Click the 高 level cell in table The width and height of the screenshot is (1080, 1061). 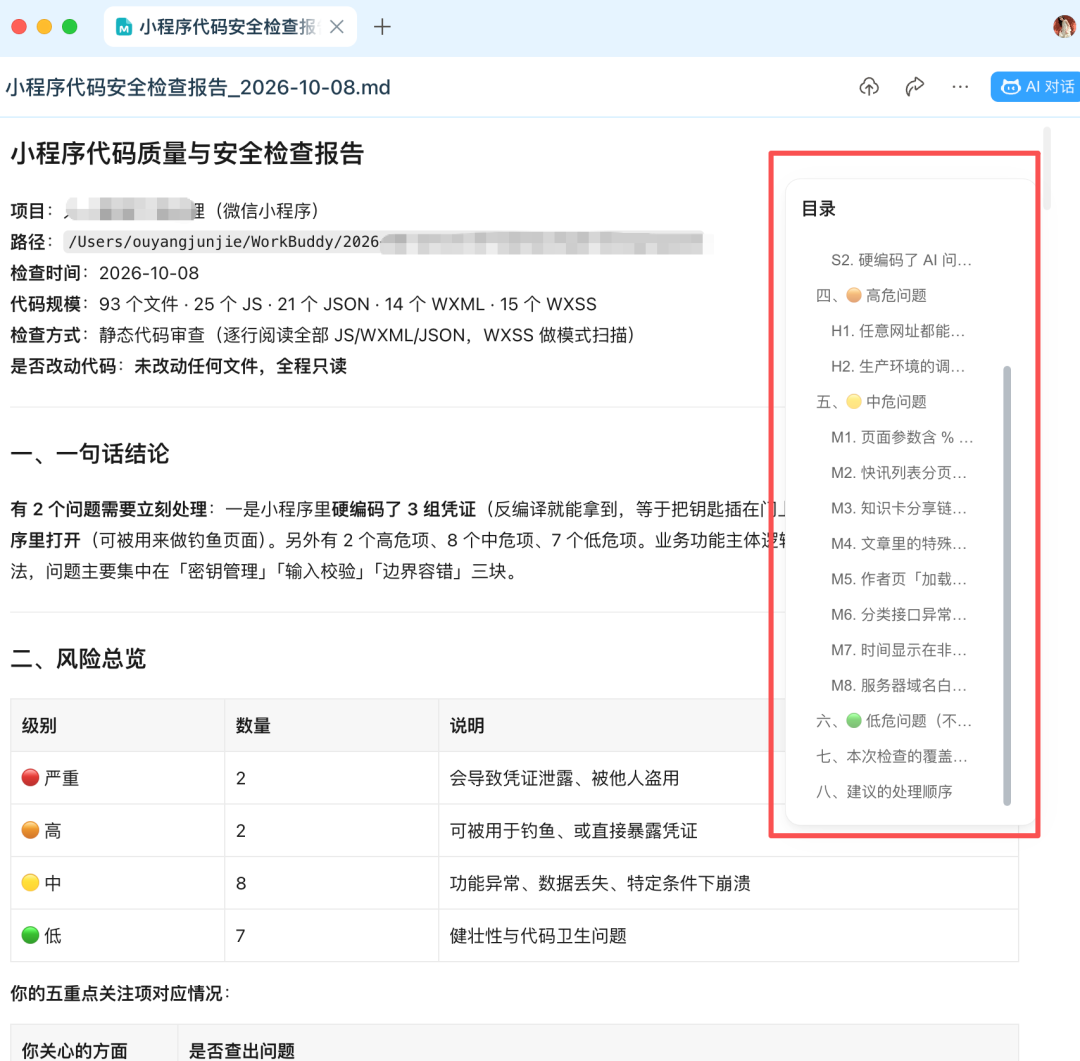pos(117,831)
